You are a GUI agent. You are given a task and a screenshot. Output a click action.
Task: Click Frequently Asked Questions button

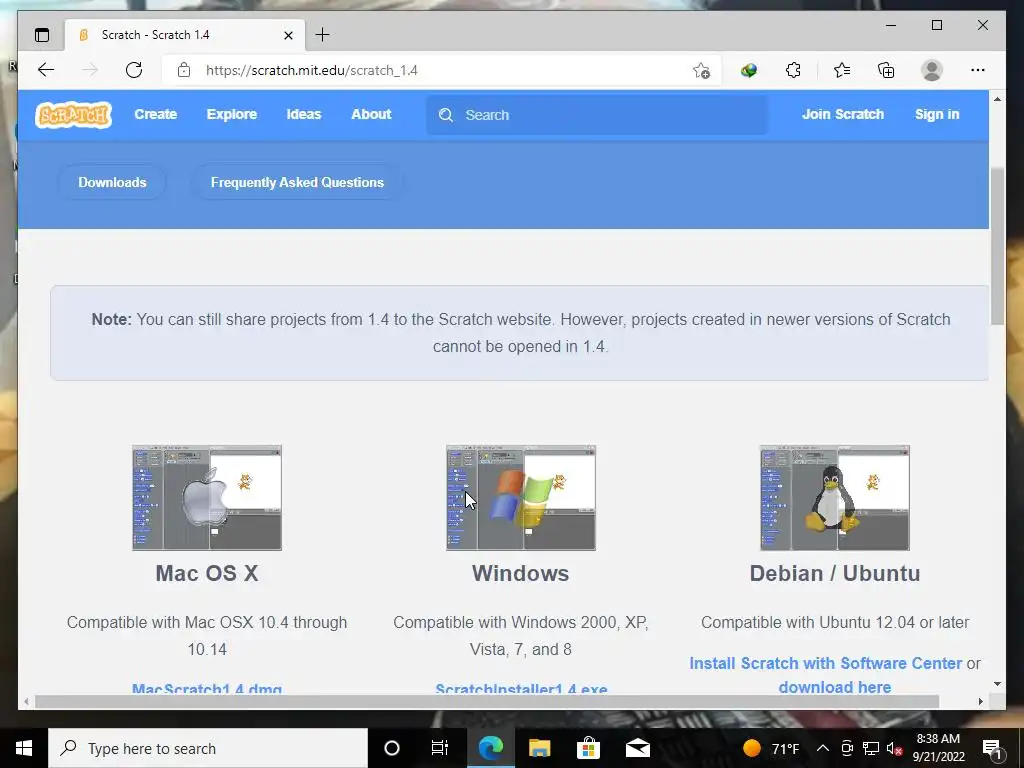pos(297,182)
